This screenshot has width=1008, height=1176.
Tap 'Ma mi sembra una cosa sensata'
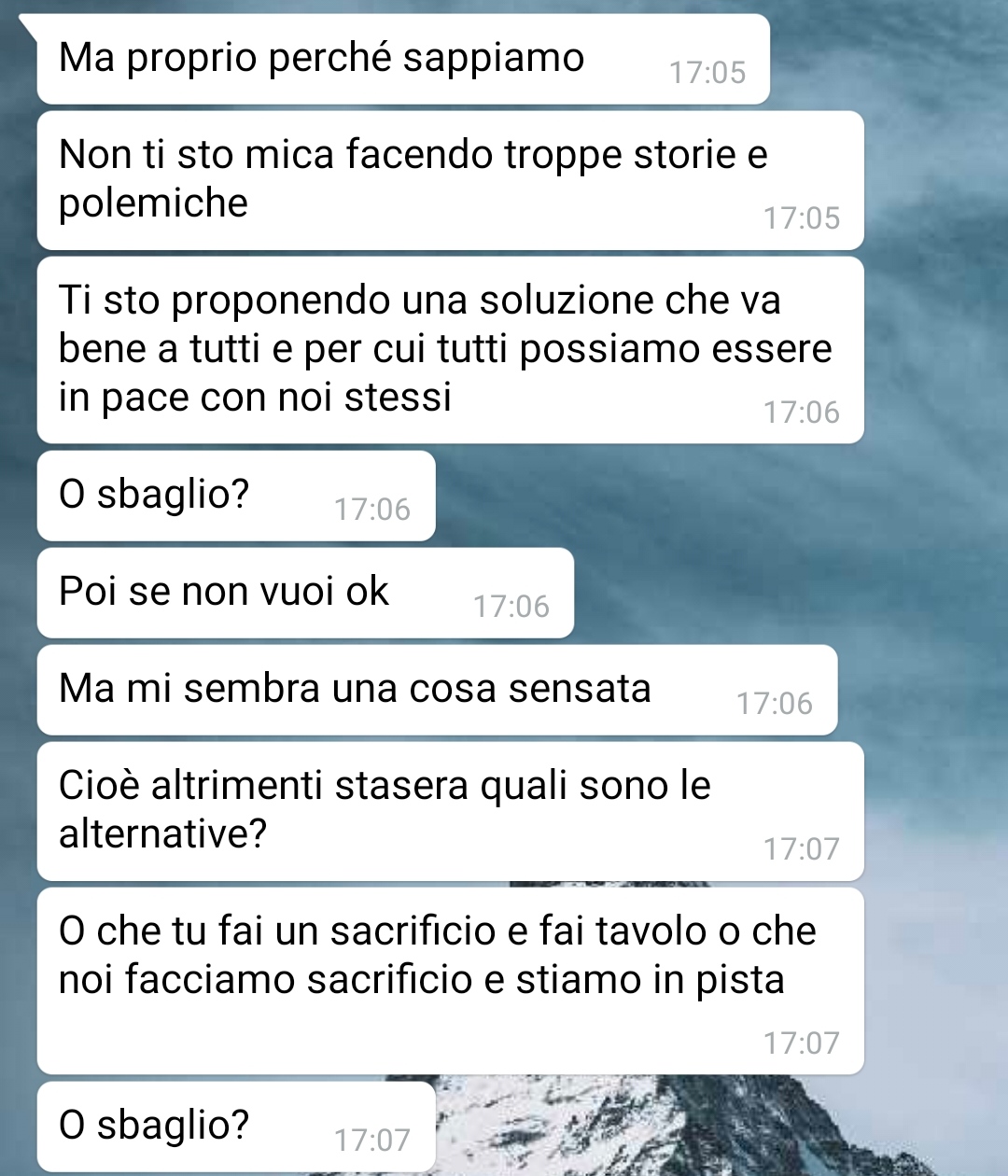coord(437,690)
